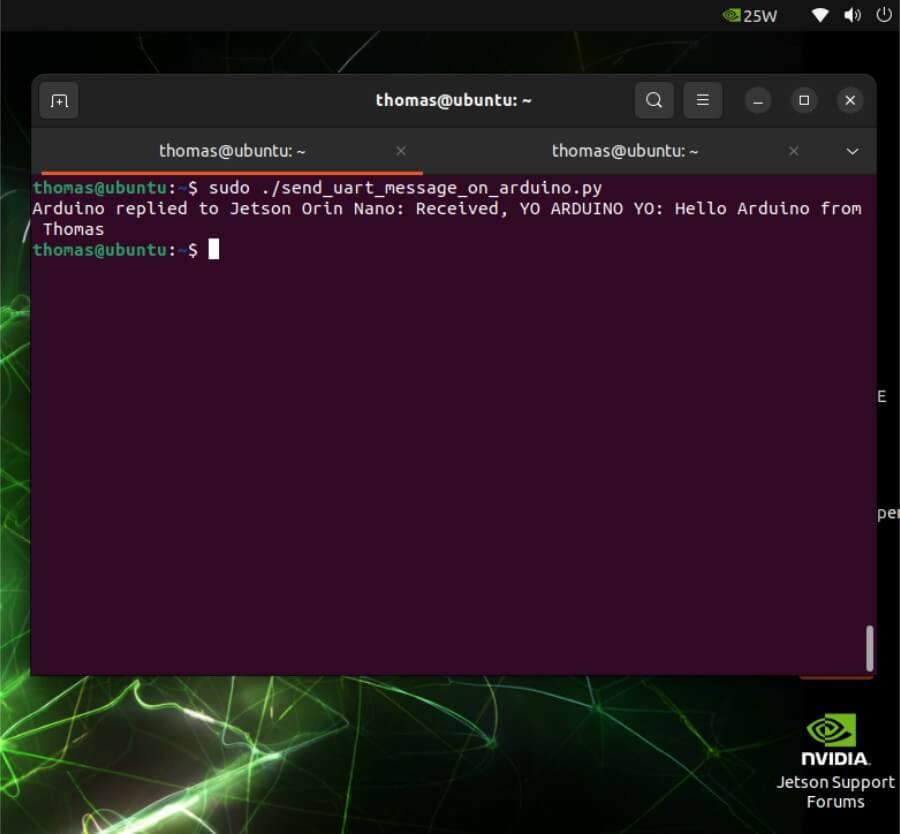The width and height of the screenshot is (900, 834).
Task: Click the terminal search magnifier icon
Action: coord(654,100)
